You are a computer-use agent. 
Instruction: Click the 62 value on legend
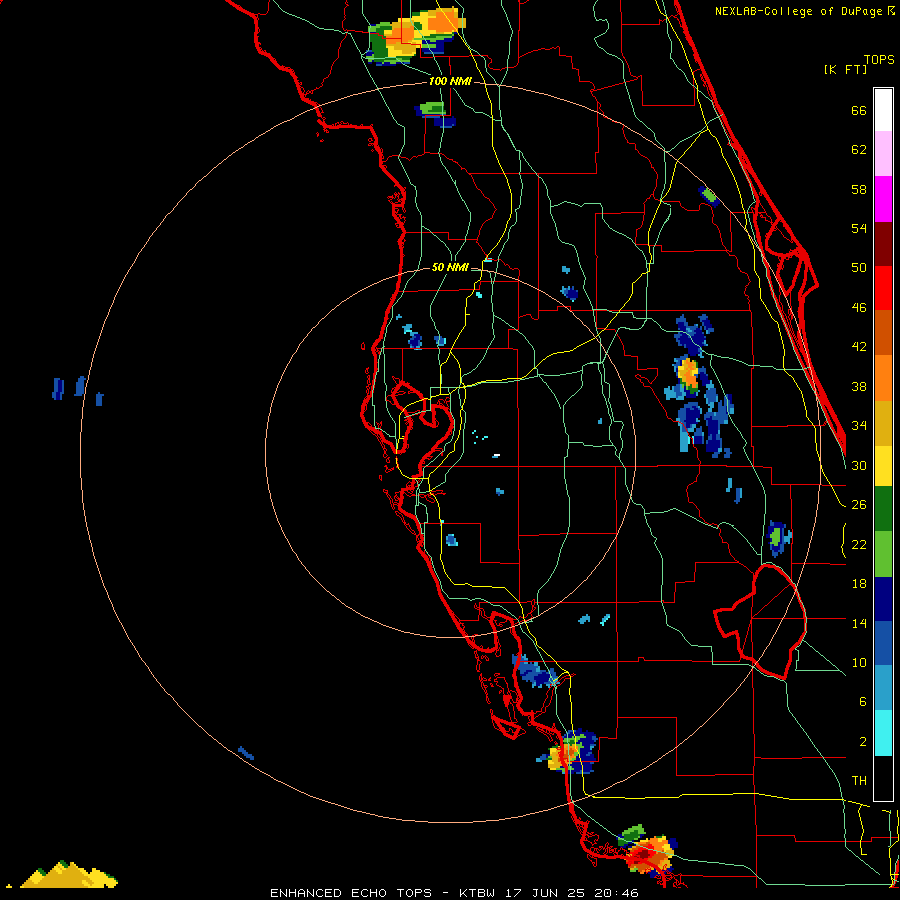859,150
